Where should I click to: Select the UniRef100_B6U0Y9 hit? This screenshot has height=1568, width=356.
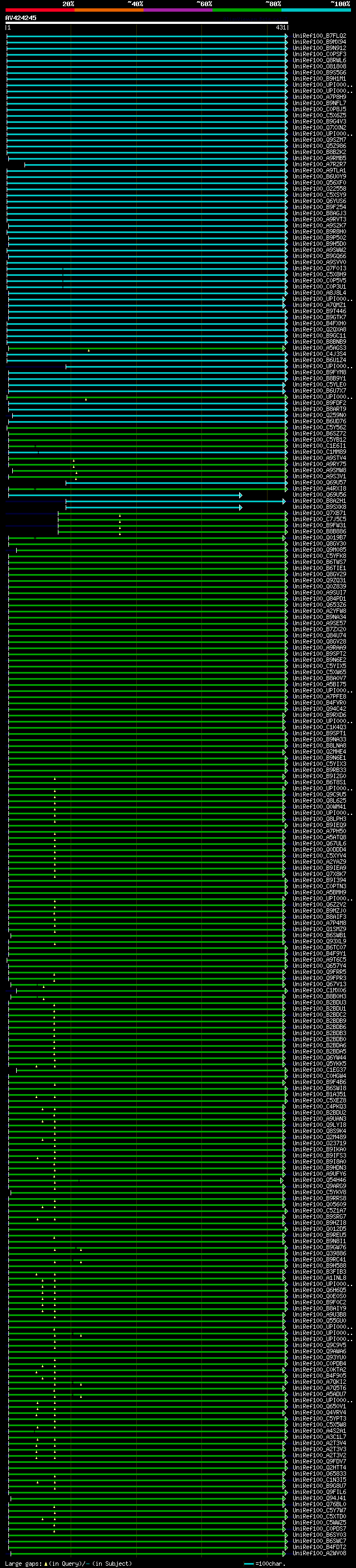(x=319, y=177)
